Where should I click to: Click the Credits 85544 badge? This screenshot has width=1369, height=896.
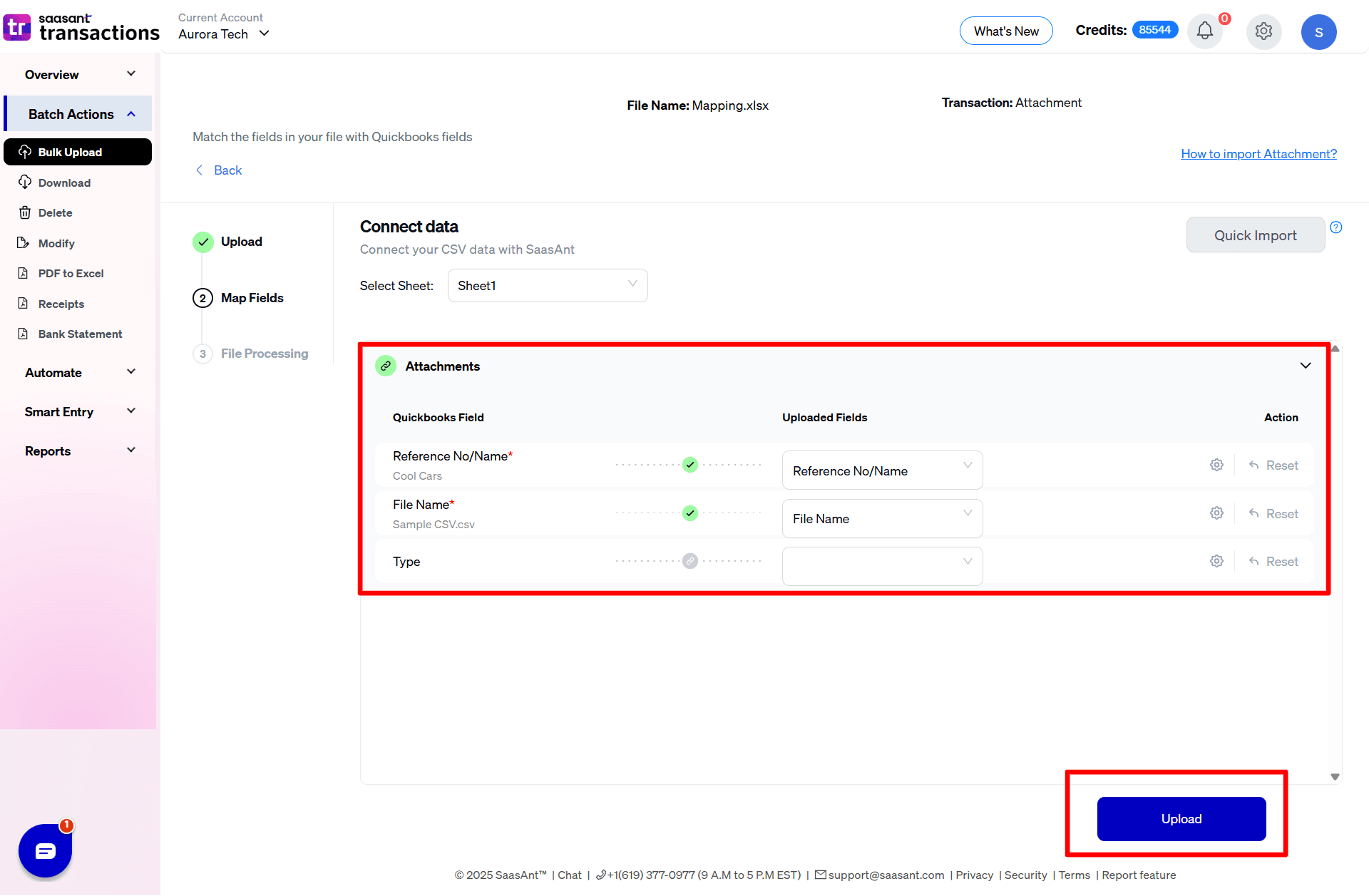tap(1154, 30)
